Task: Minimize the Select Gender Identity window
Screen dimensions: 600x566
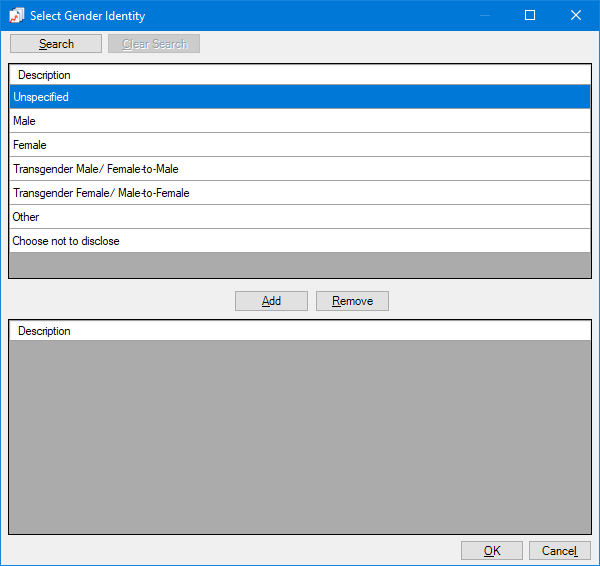Action: click(484, 15)
